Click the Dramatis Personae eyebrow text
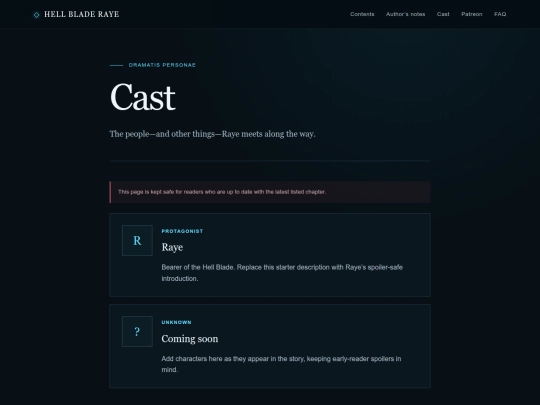Image resolution: width=540 pixels, height=405 pixels. click(162, 65)
